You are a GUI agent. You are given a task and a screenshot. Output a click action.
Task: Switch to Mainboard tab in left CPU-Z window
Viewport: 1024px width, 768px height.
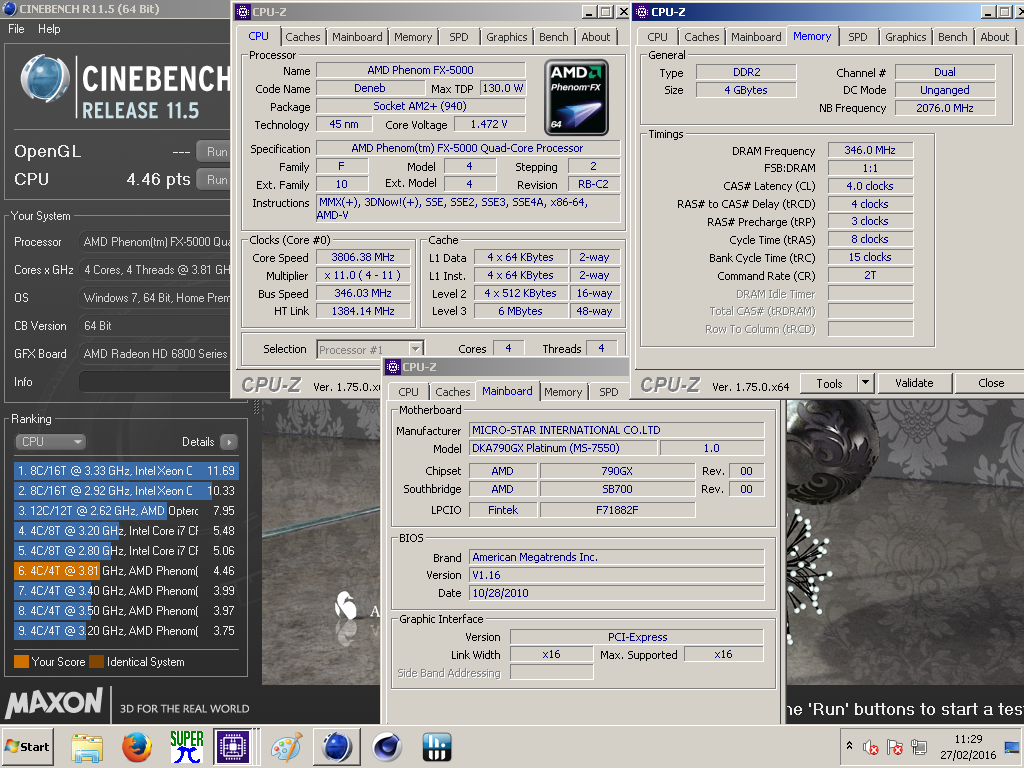point(357,37)
